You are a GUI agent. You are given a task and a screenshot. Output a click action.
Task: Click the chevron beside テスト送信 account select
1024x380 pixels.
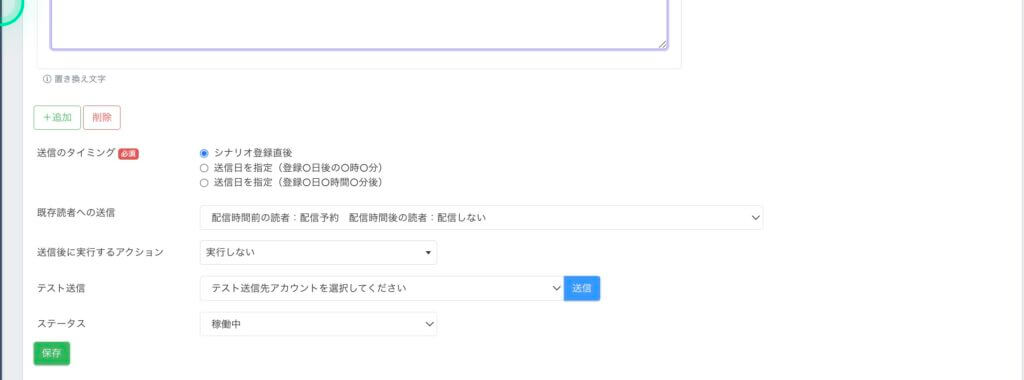556,288
